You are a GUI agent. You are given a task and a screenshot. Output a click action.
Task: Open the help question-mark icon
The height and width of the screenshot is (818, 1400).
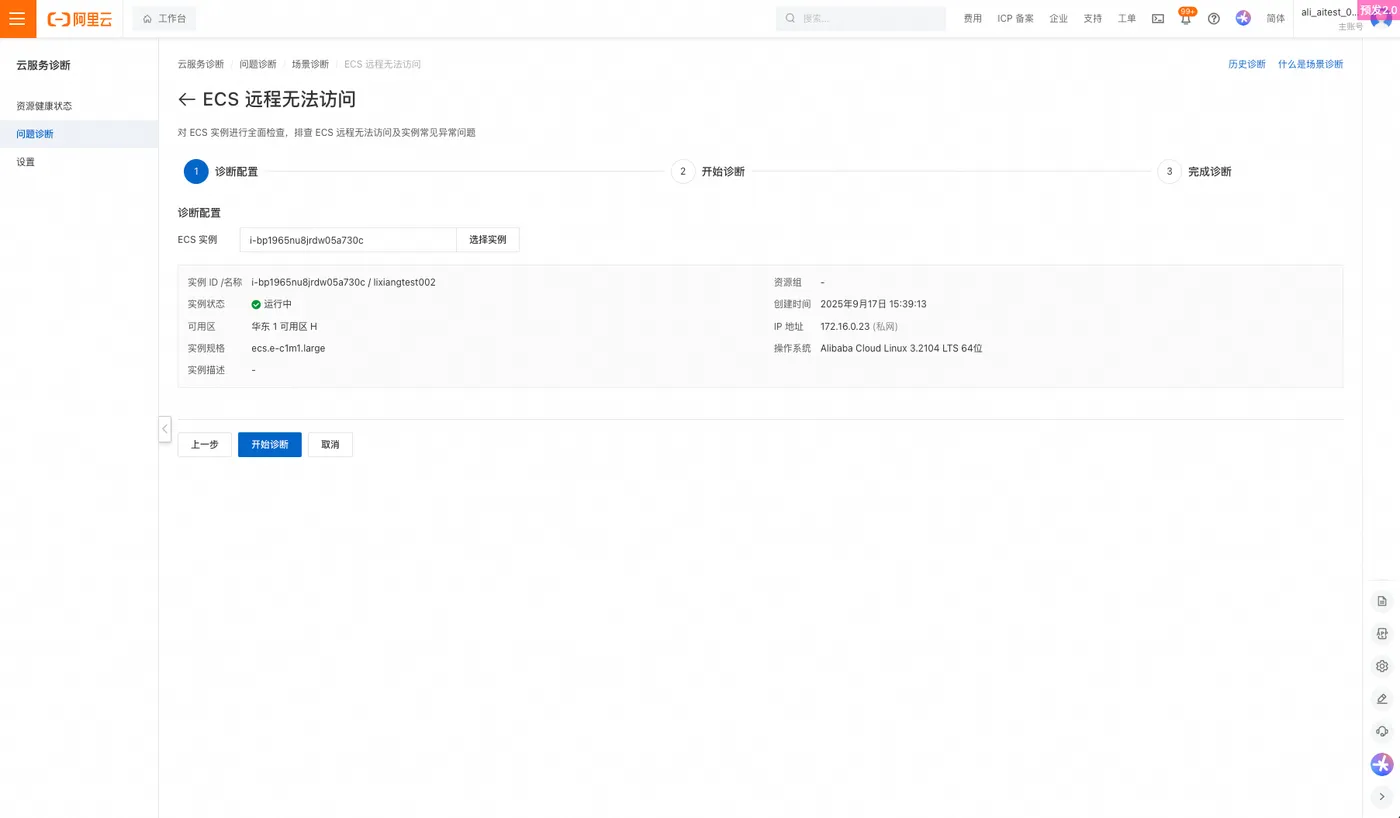tap(1214, 19)
